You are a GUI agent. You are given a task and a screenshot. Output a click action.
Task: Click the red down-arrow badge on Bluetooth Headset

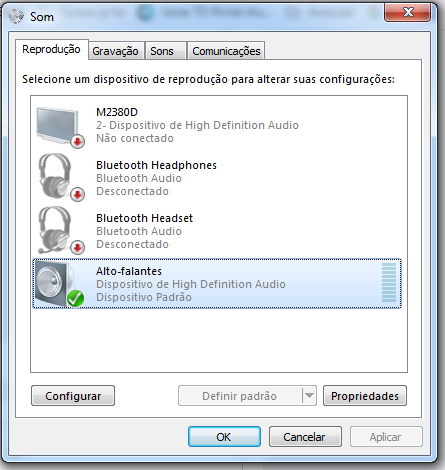pos(77,248)
